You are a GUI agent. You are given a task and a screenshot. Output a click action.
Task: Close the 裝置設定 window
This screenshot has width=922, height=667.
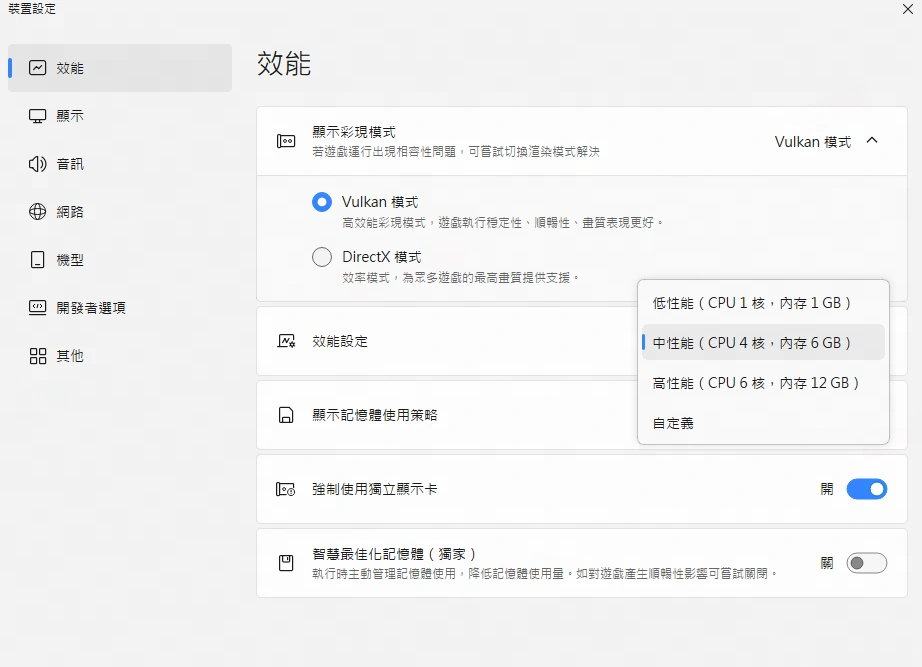[x=907, y=9]
